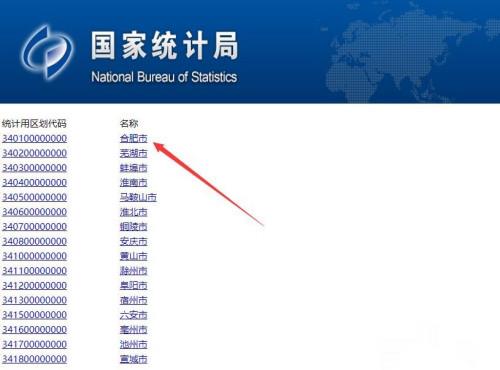Follow the code link 341000000000

(35, 256)
